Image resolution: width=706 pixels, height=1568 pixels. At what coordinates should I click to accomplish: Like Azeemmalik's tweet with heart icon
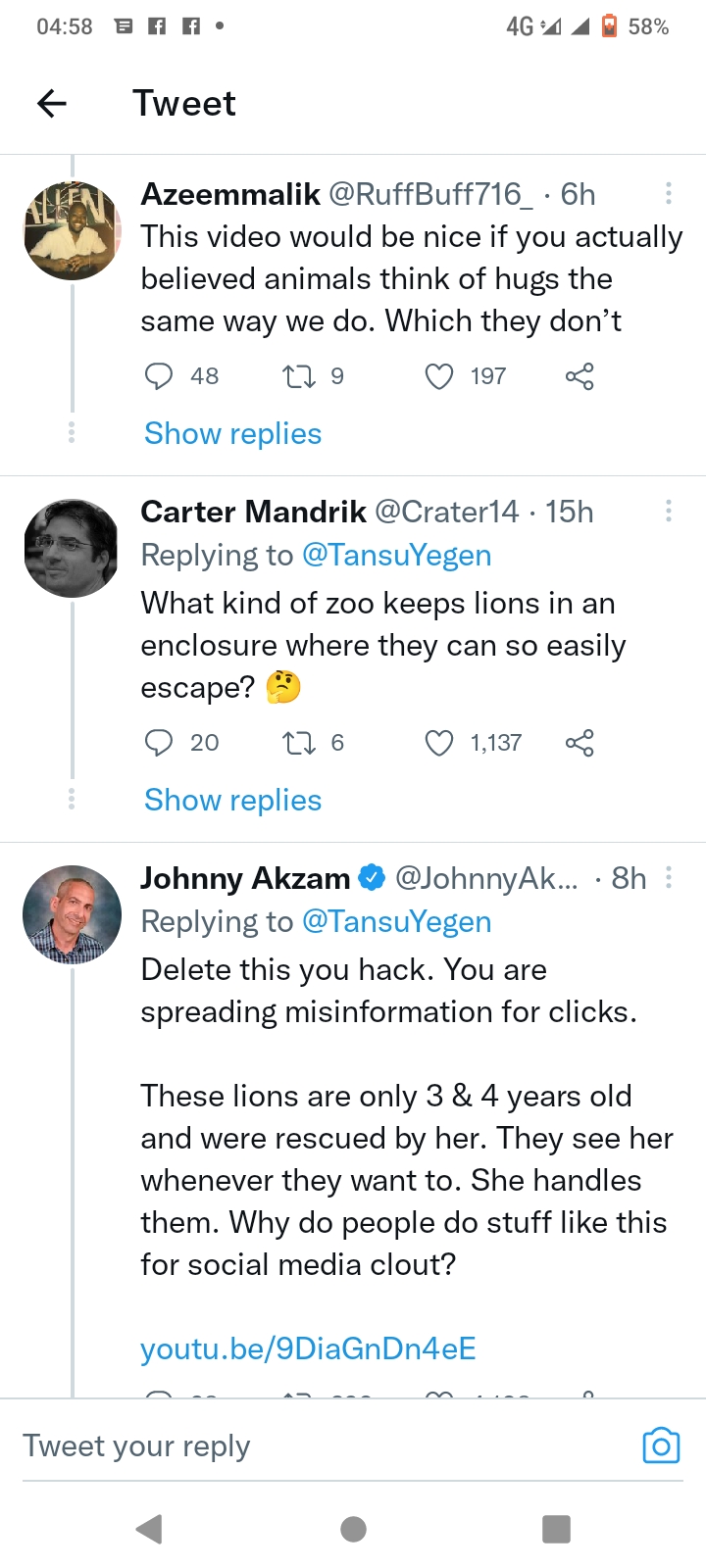[439, 376]
